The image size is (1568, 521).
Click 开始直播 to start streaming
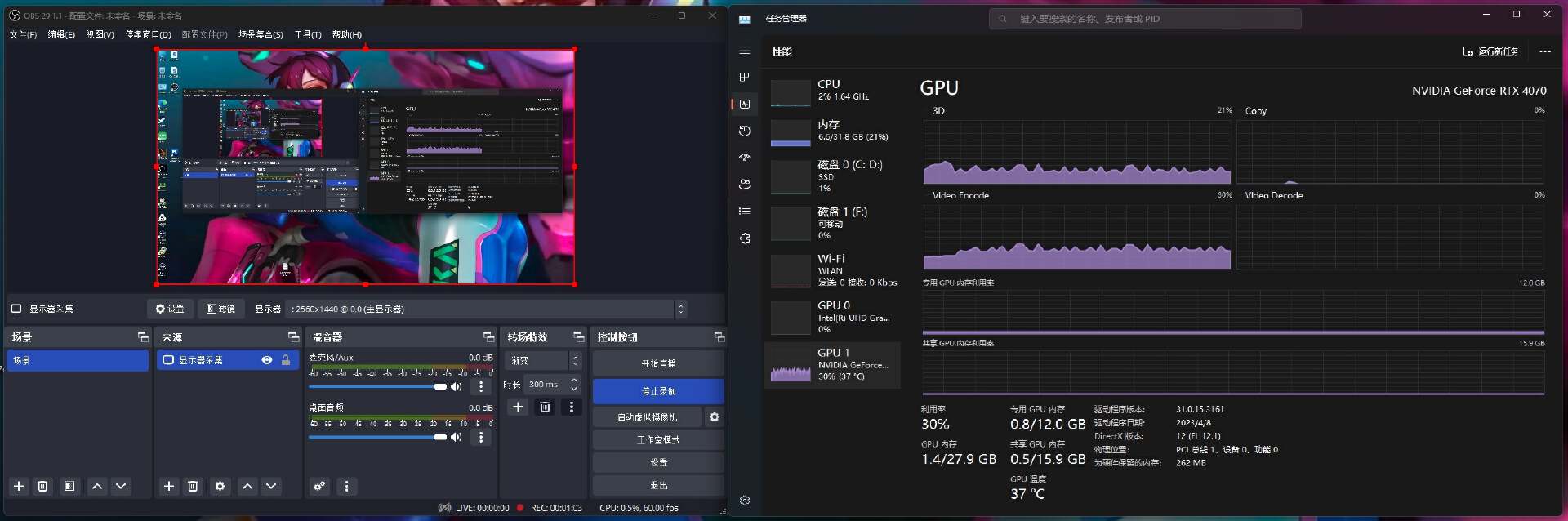[x=658, y=363]
